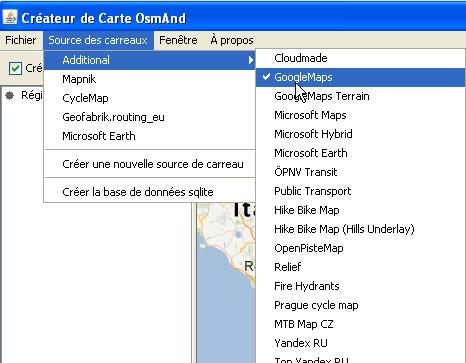Open the Fenêtre menu

(x=178, y=40)
